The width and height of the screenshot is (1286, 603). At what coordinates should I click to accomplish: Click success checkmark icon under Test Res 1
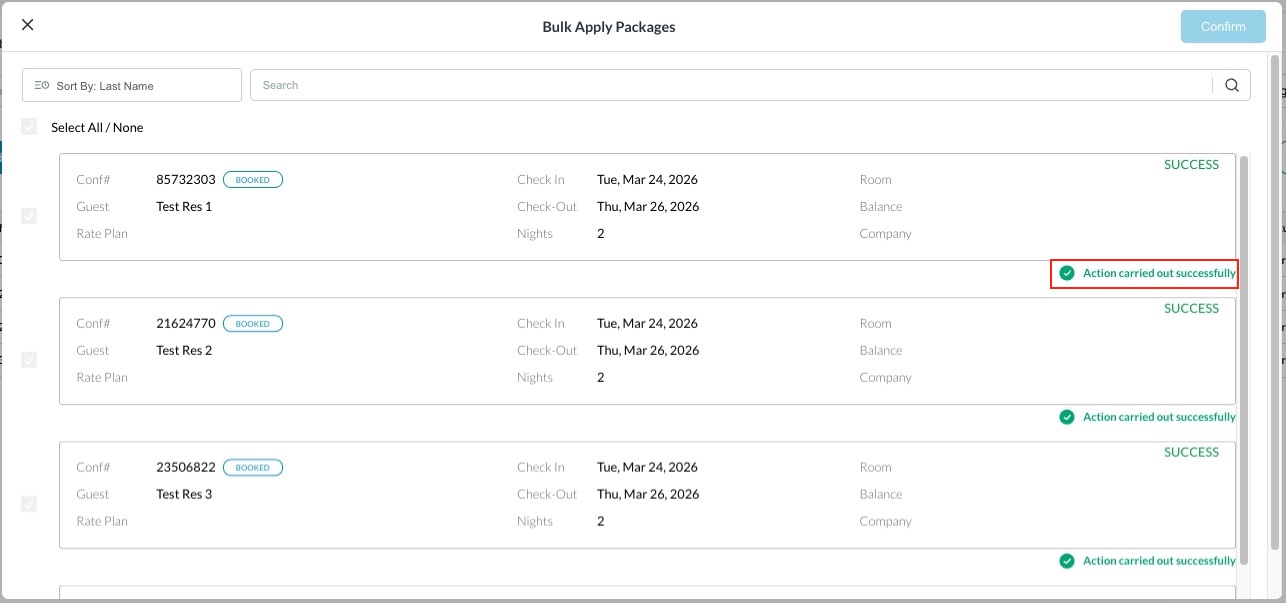(1067, 273)
